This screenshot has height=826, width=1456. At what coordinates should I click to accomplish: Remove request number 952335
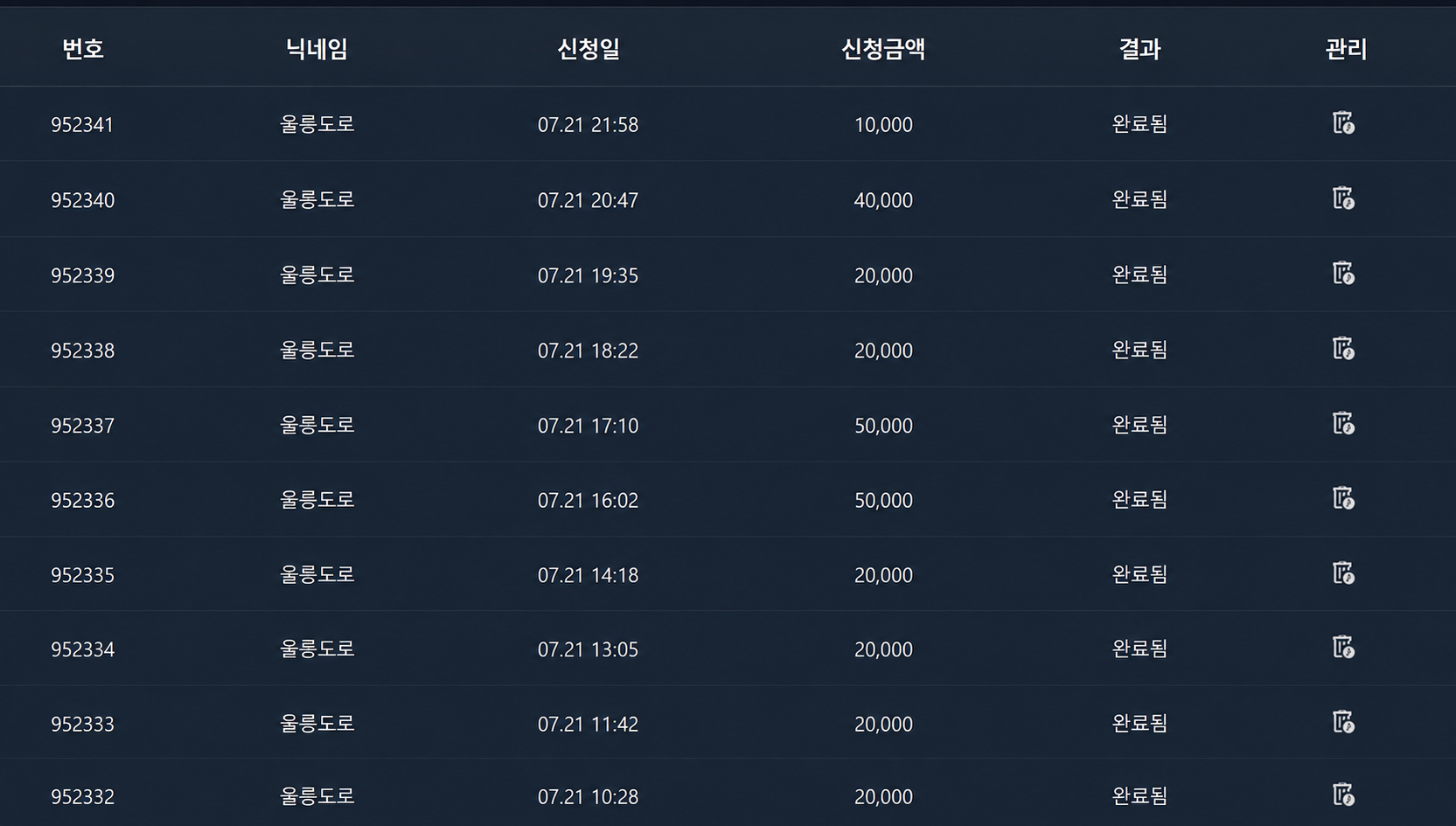[1343, 573]
